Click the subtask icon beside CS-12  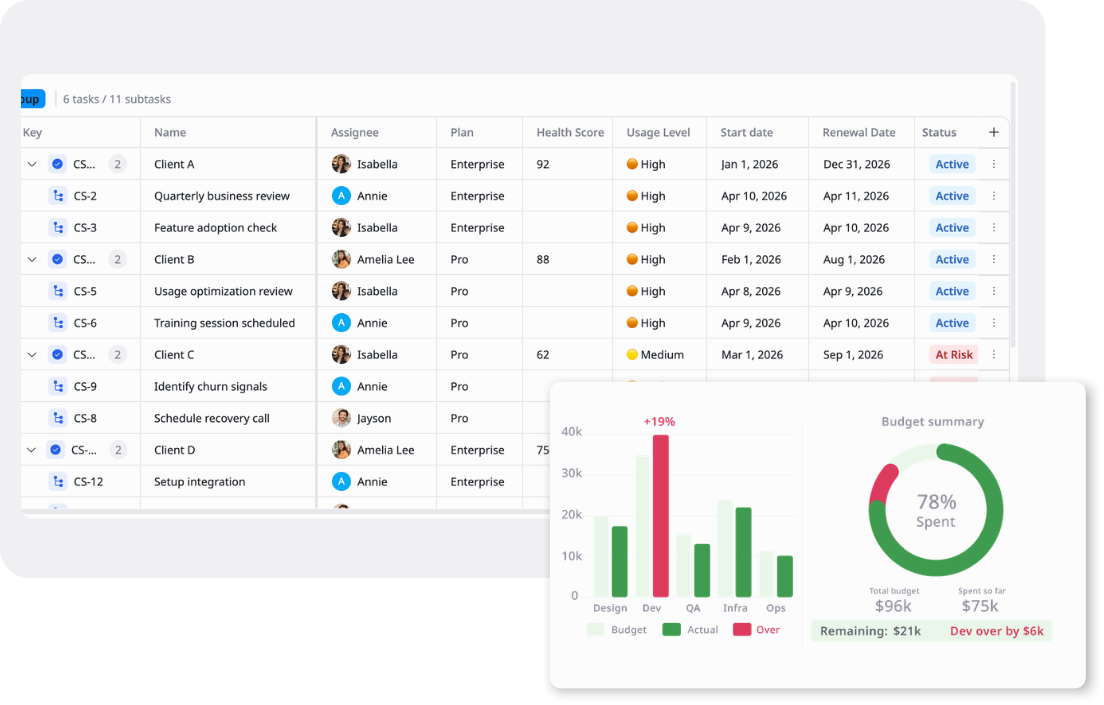(58, 482)
